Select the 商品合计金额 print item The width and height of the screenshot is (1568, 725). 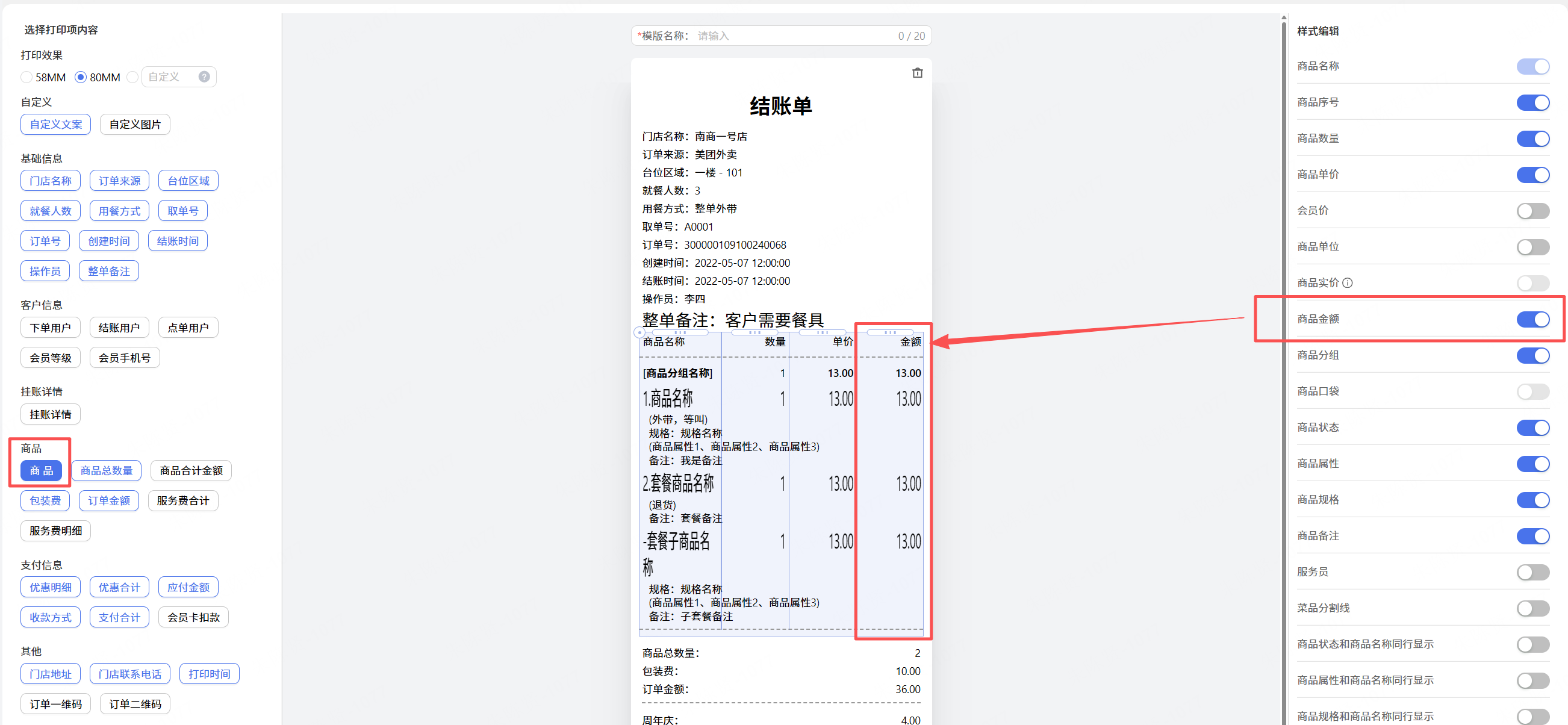coord(190,470)
